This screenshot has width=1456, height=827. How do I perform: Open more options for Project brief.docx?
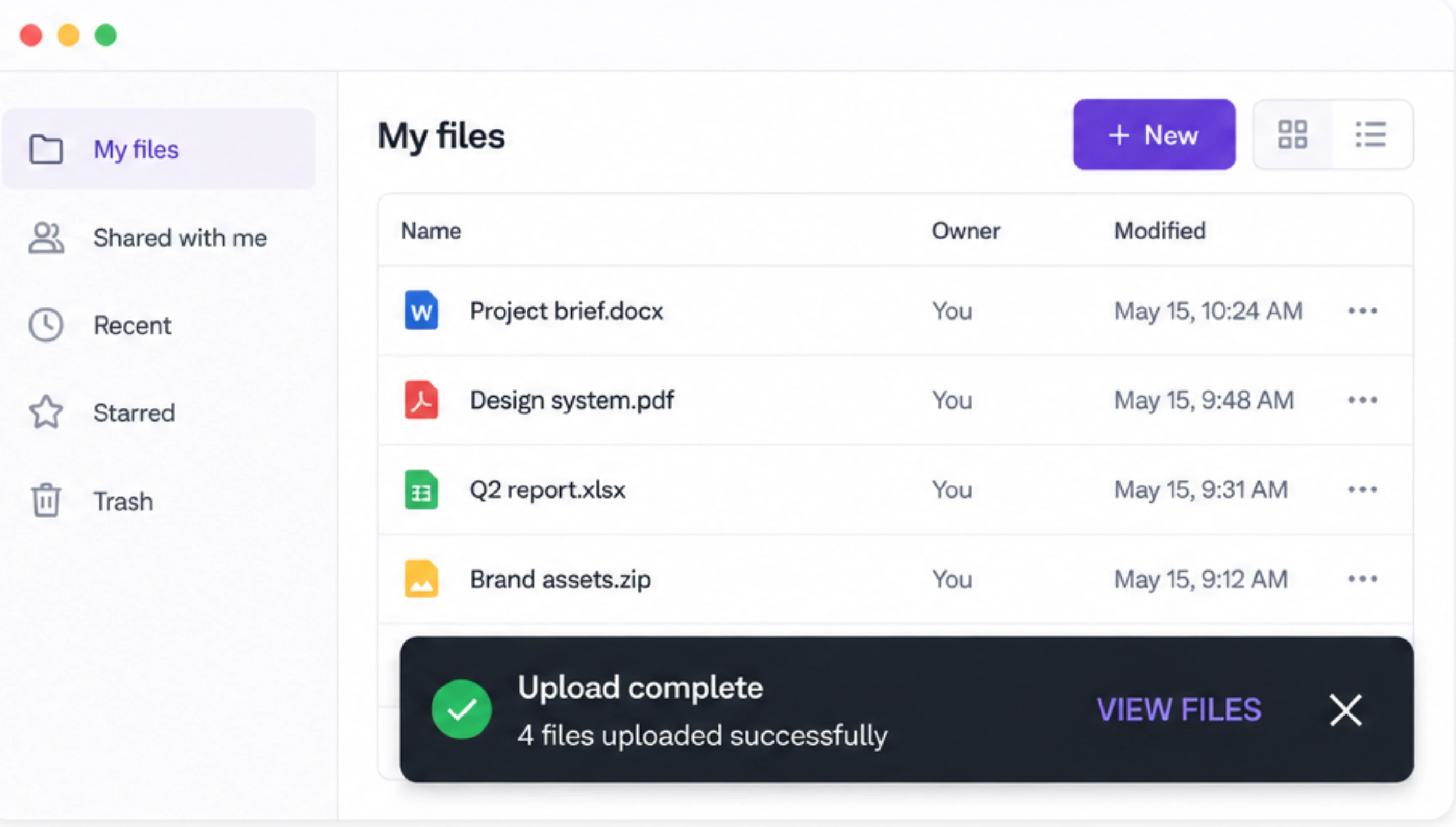point(1362,311)
